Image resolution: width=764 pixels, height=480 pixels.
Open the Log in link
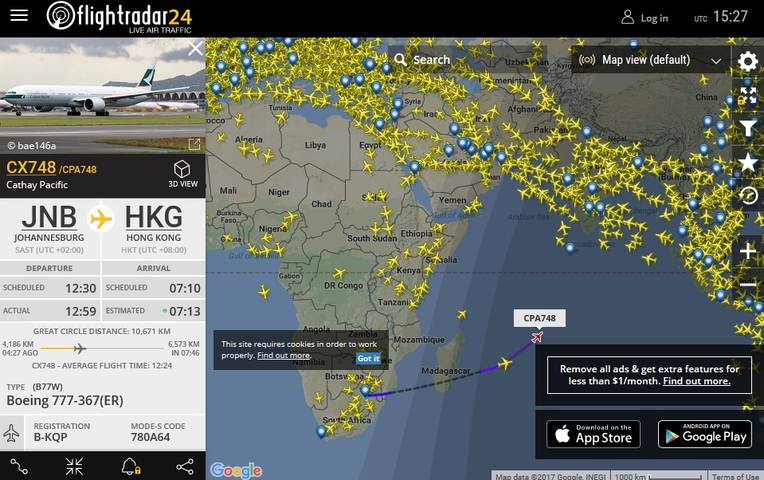coord(645,18)
